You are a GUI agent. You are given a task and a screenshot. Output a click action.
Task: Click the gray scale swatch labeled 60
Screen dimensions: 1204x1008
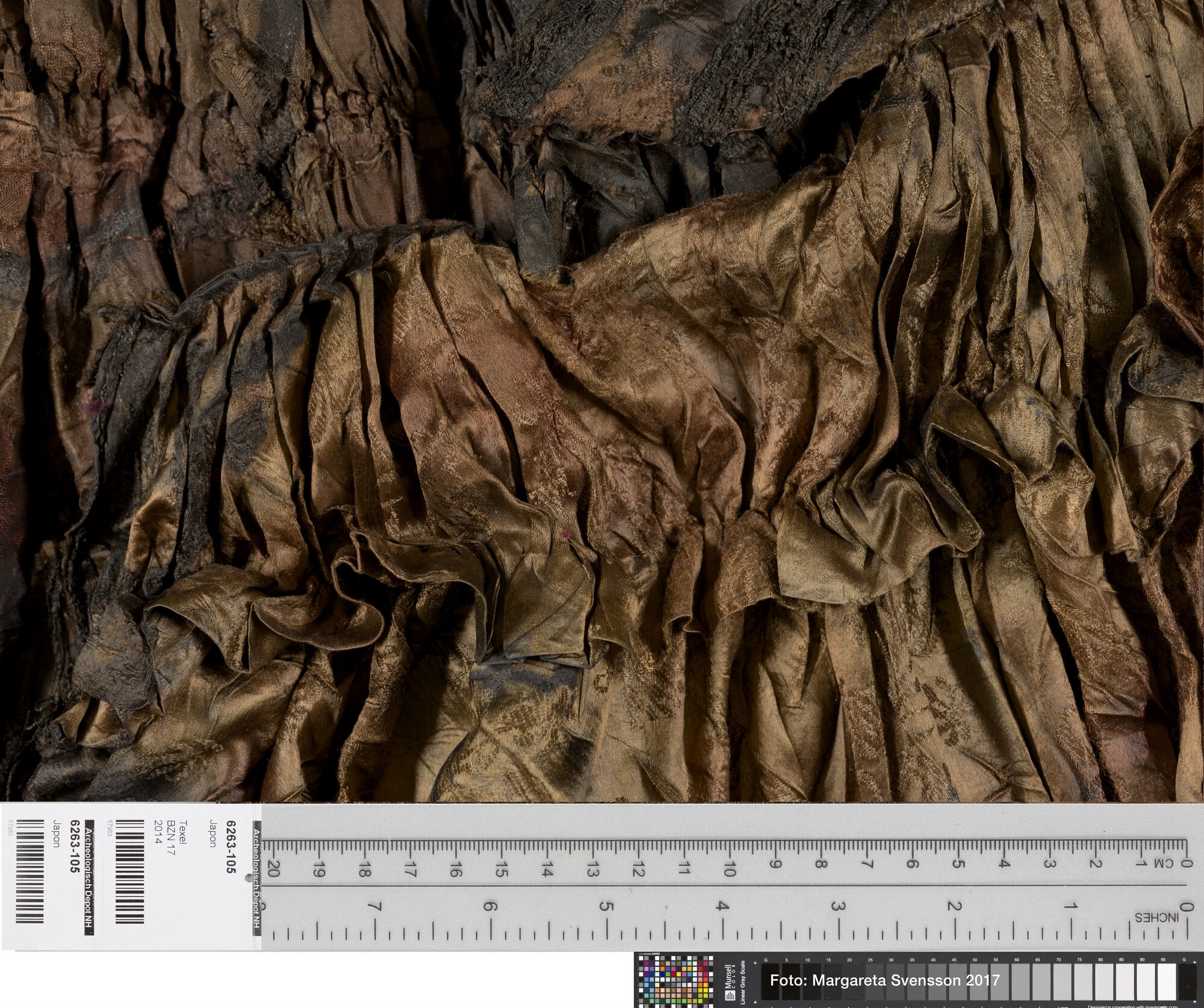click(x=1019, y=982)
